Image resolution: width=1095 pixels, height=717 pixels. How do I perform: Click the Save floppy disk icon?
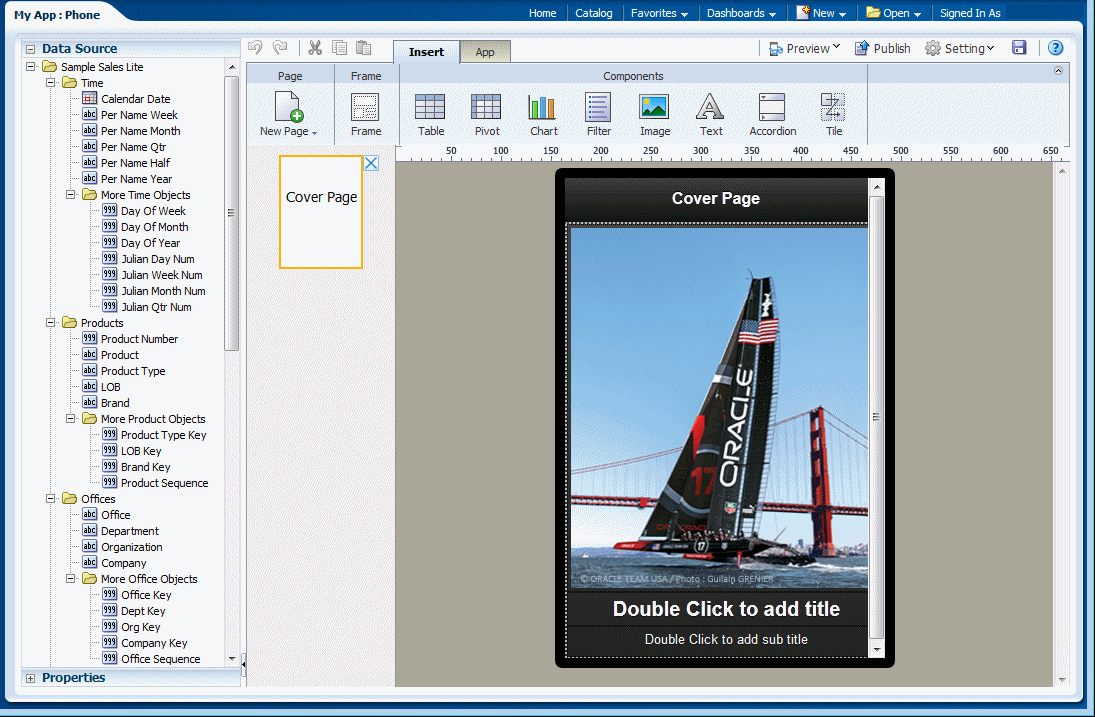1019,47
